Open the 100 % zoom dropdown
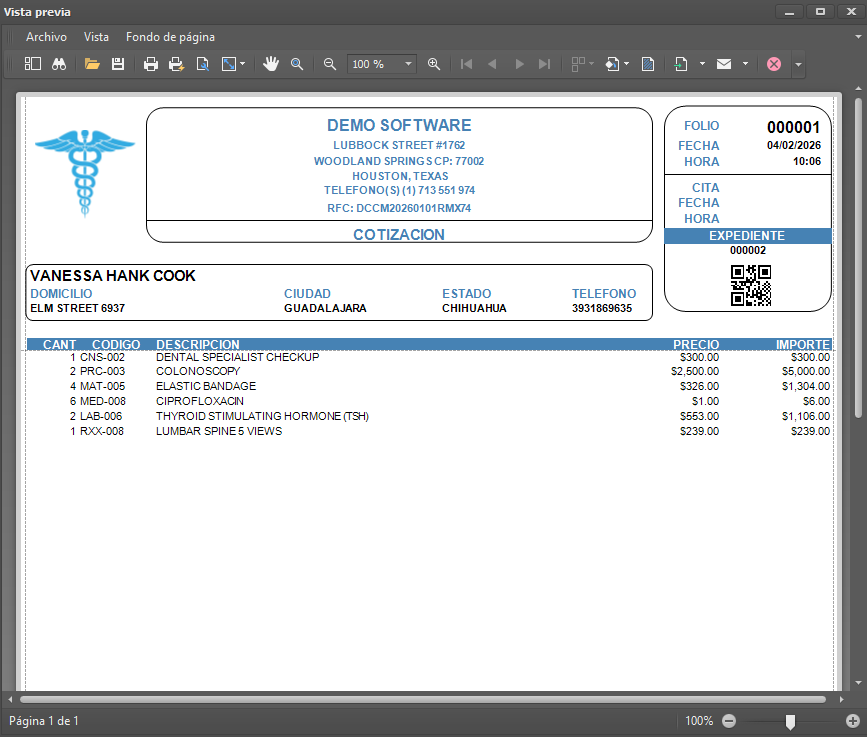The height and width of the screenshot is (737, 867). tap(408, 64)
